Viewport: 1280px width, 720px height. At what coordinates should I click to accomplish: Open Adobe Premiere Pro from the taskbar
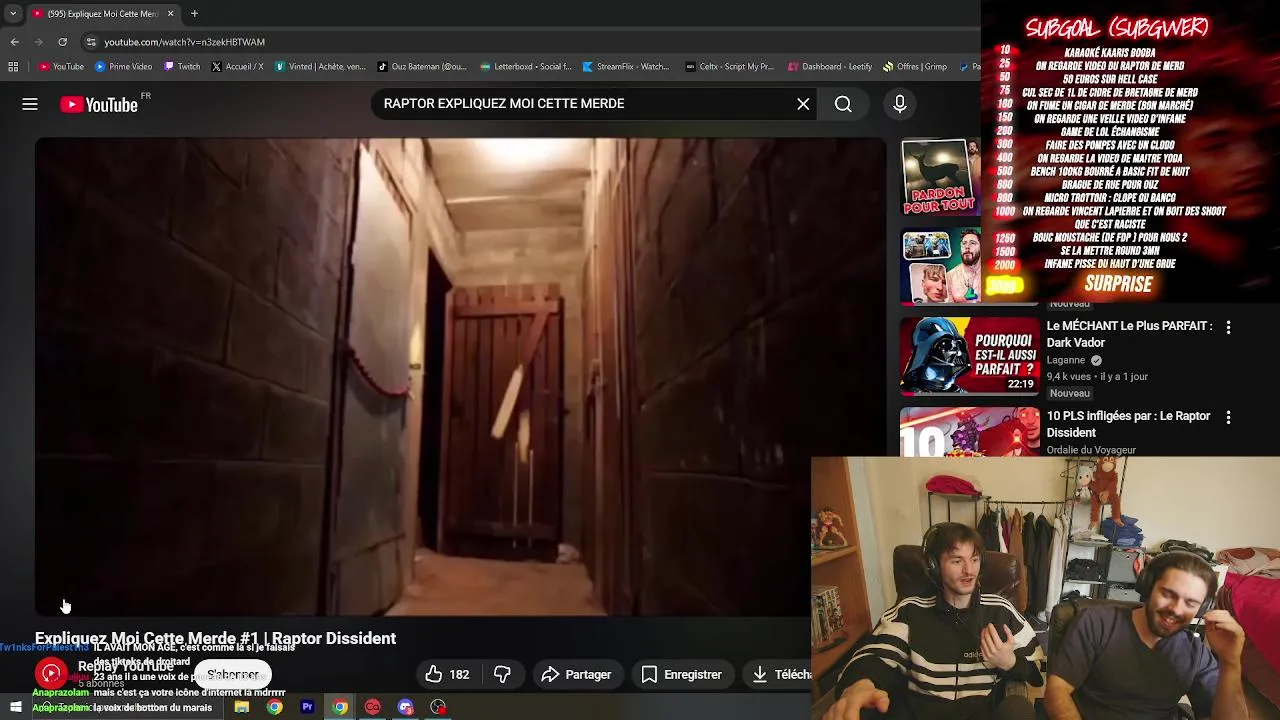(307, 707)
